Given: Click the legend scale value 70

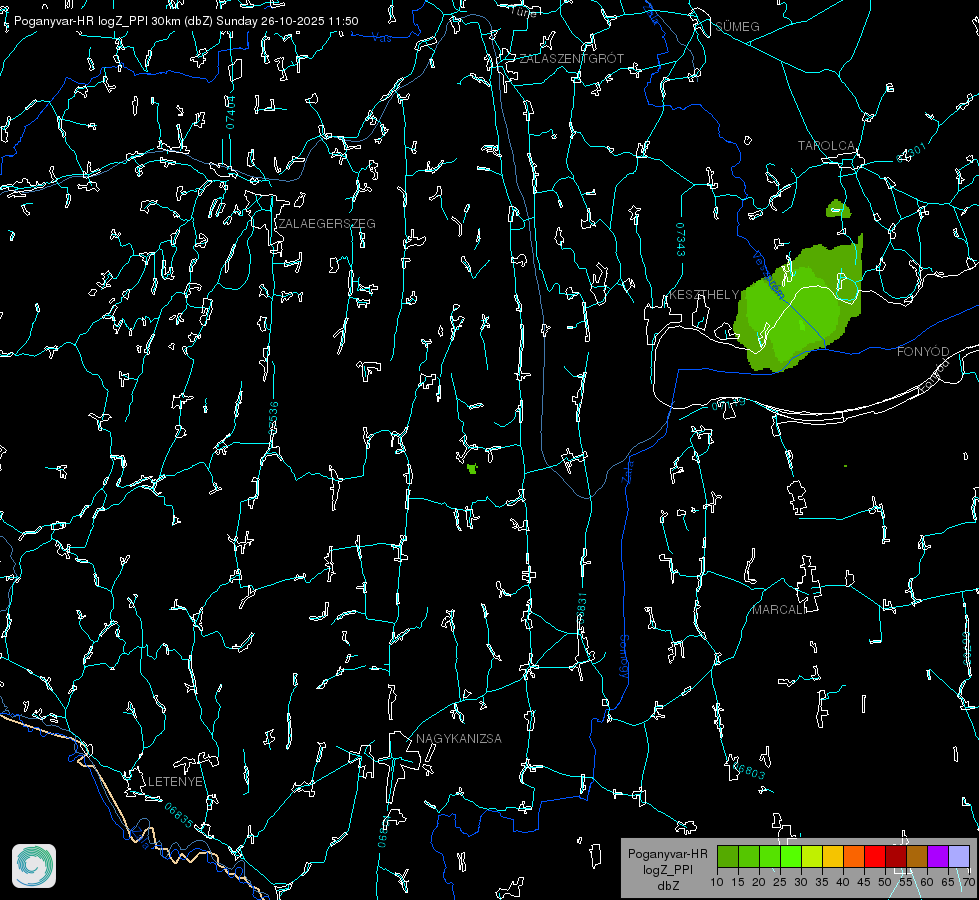Looking at the screenshot, I should coord(969,883).
